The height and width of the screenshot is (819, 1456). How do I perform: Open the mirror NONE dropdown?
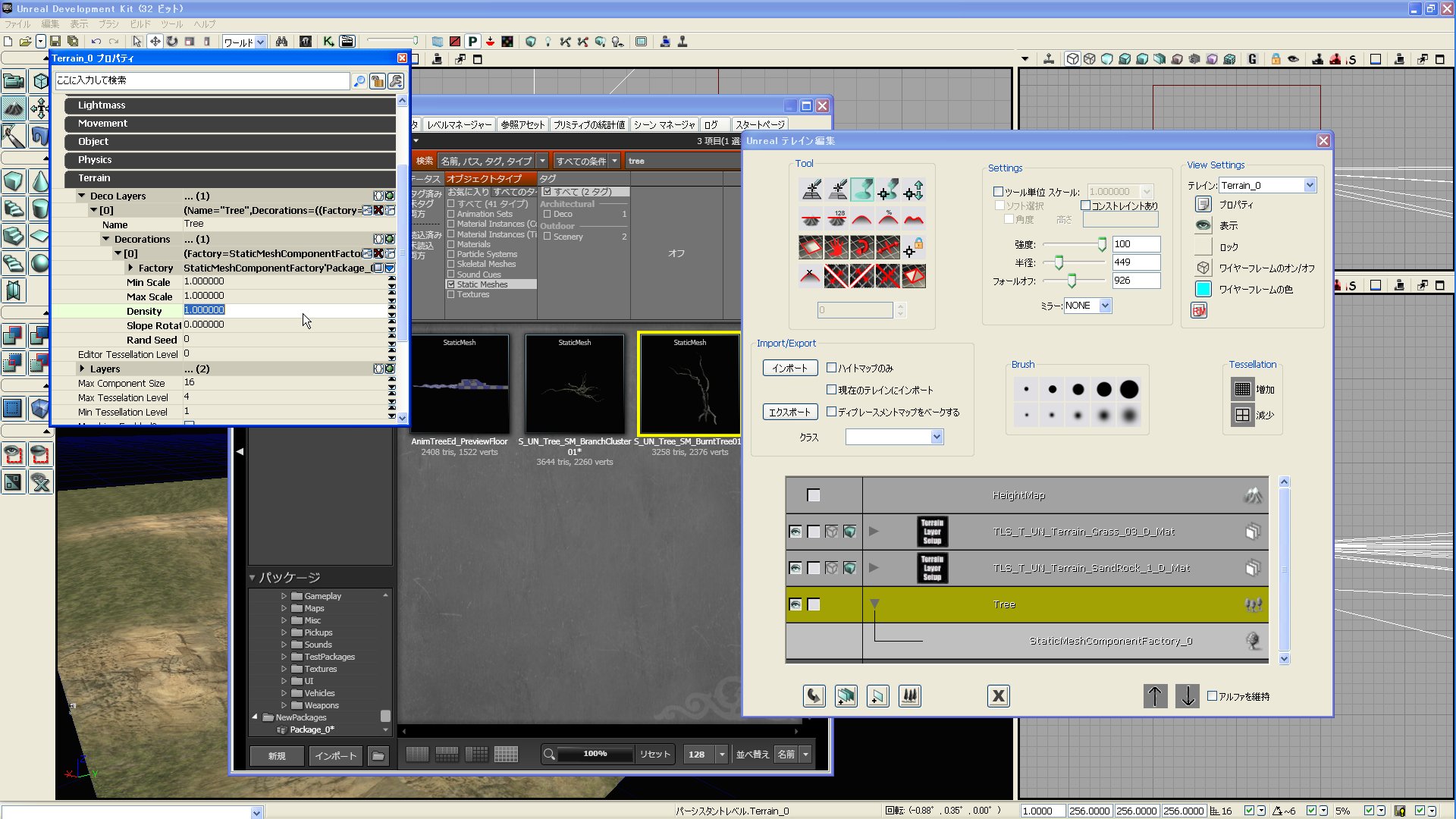1105,306
